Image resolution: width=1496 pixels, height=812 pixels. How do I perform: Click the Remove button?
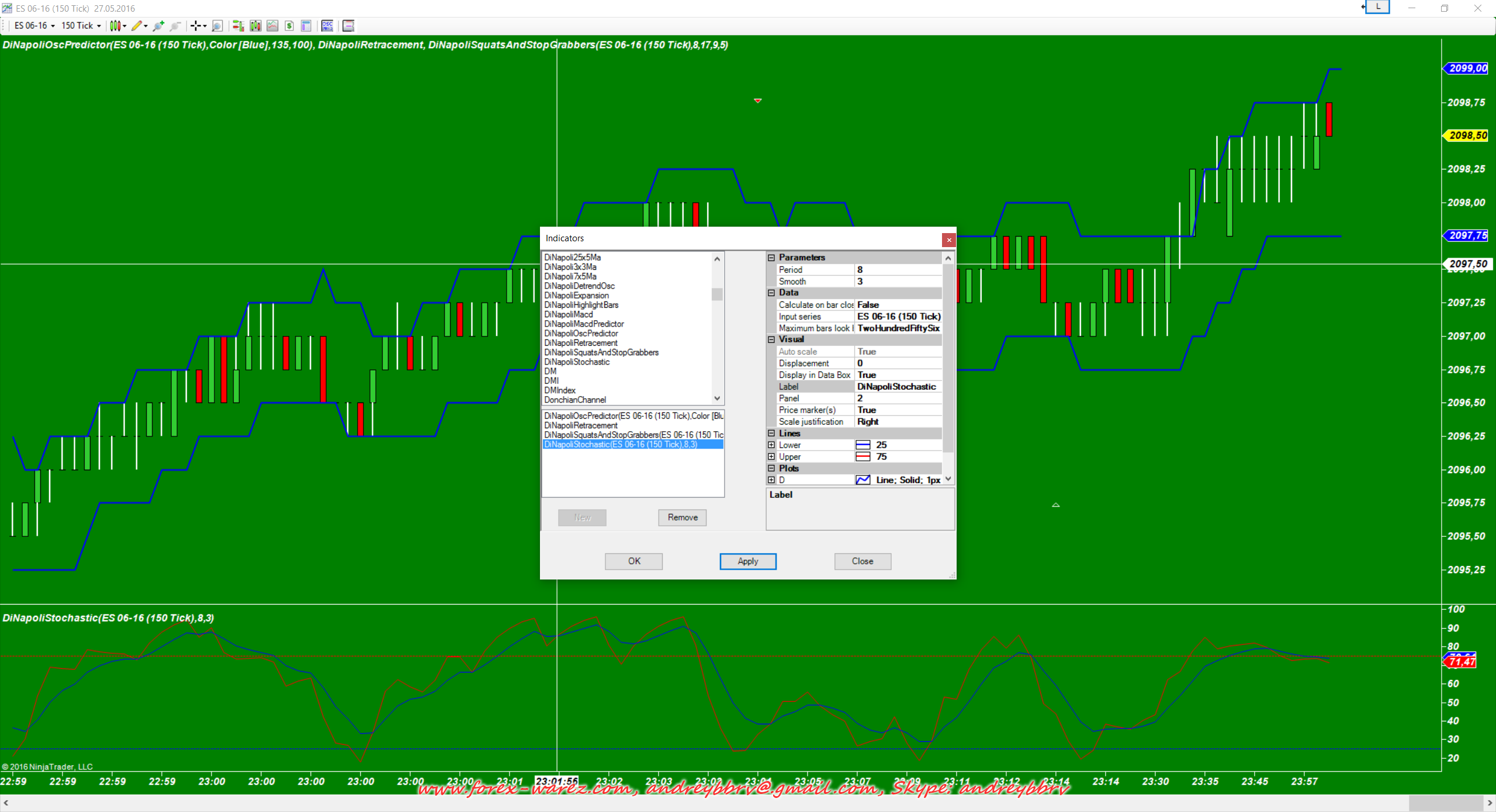point(682,517)
